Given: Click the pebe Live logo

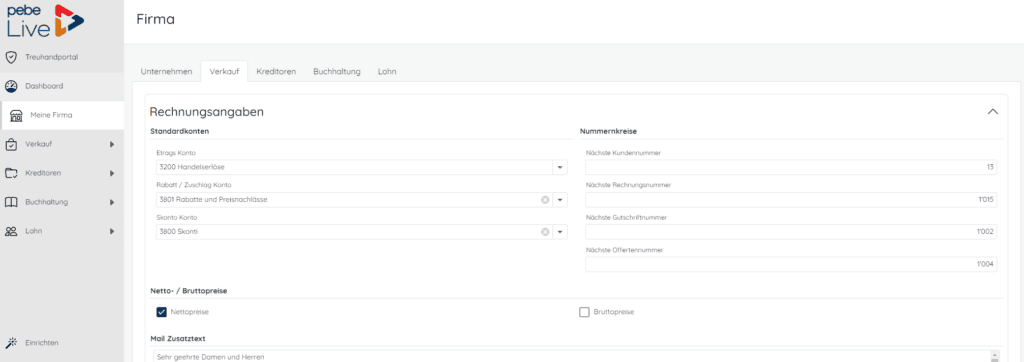Looking at the screenshot, I should tap(45, 20).
